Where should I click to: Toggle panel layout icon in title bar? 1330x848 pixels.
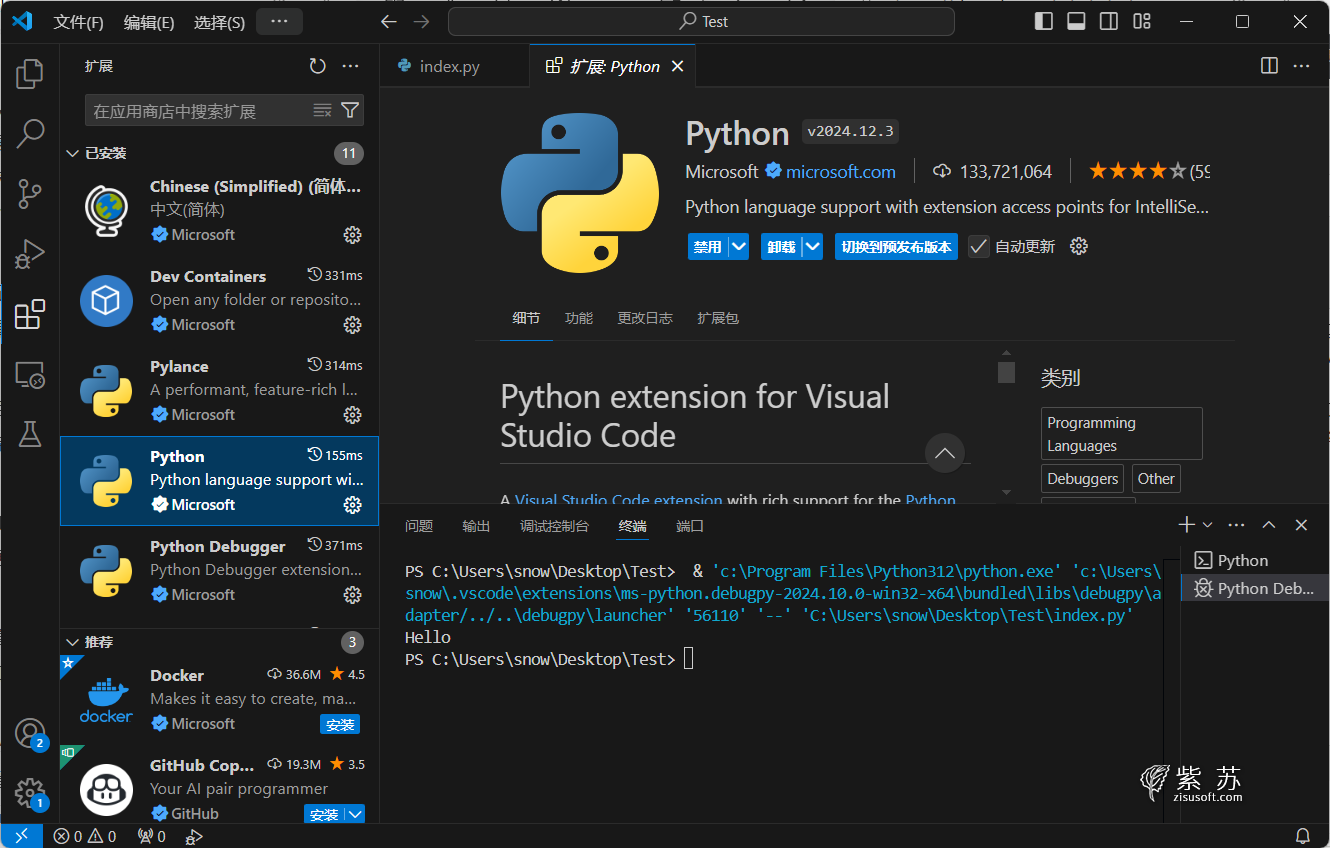point(1076,21)
